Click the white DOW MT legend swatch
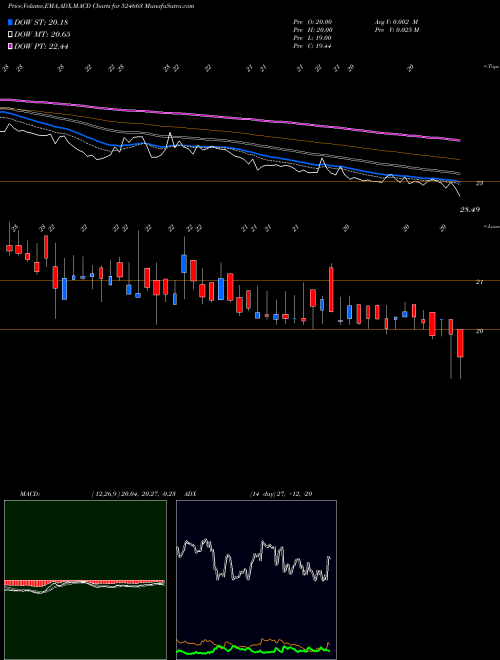 10,34
